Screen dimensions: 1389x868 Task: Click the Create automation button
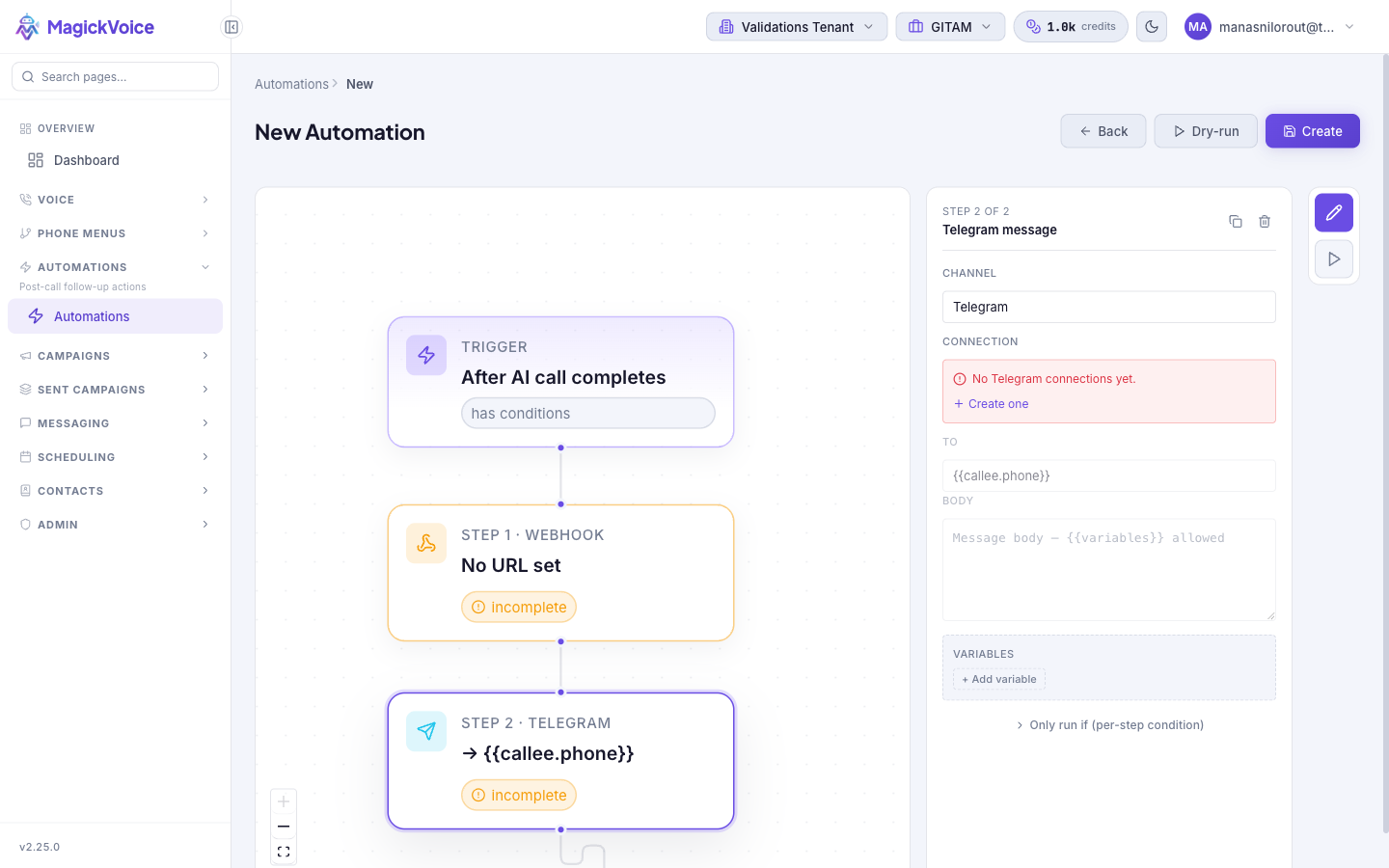[x=1312, y=131]
